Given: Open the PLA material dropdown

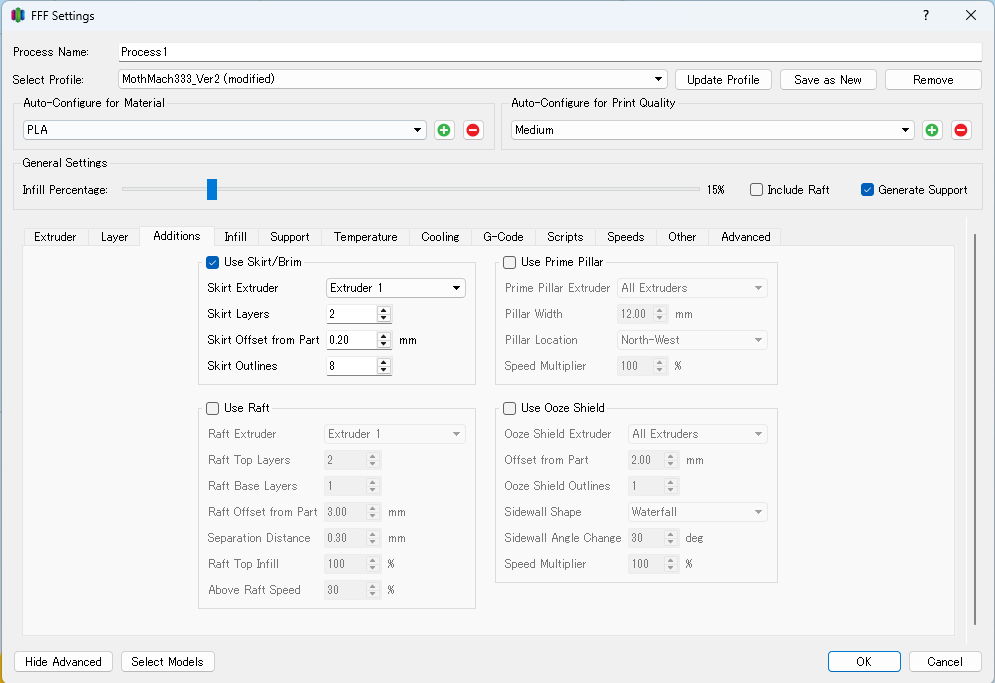Looking at the screenshot, I should coord(225,130).
